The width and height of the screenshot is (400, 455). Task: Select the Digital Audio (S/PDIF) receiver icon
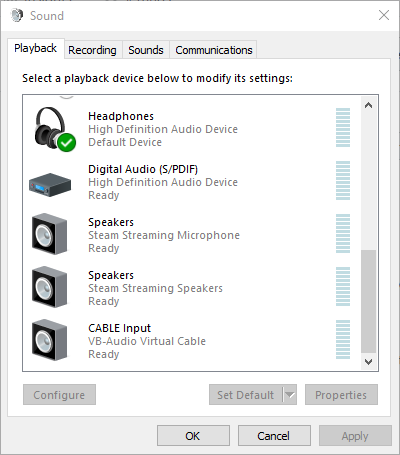click(50, 185)
